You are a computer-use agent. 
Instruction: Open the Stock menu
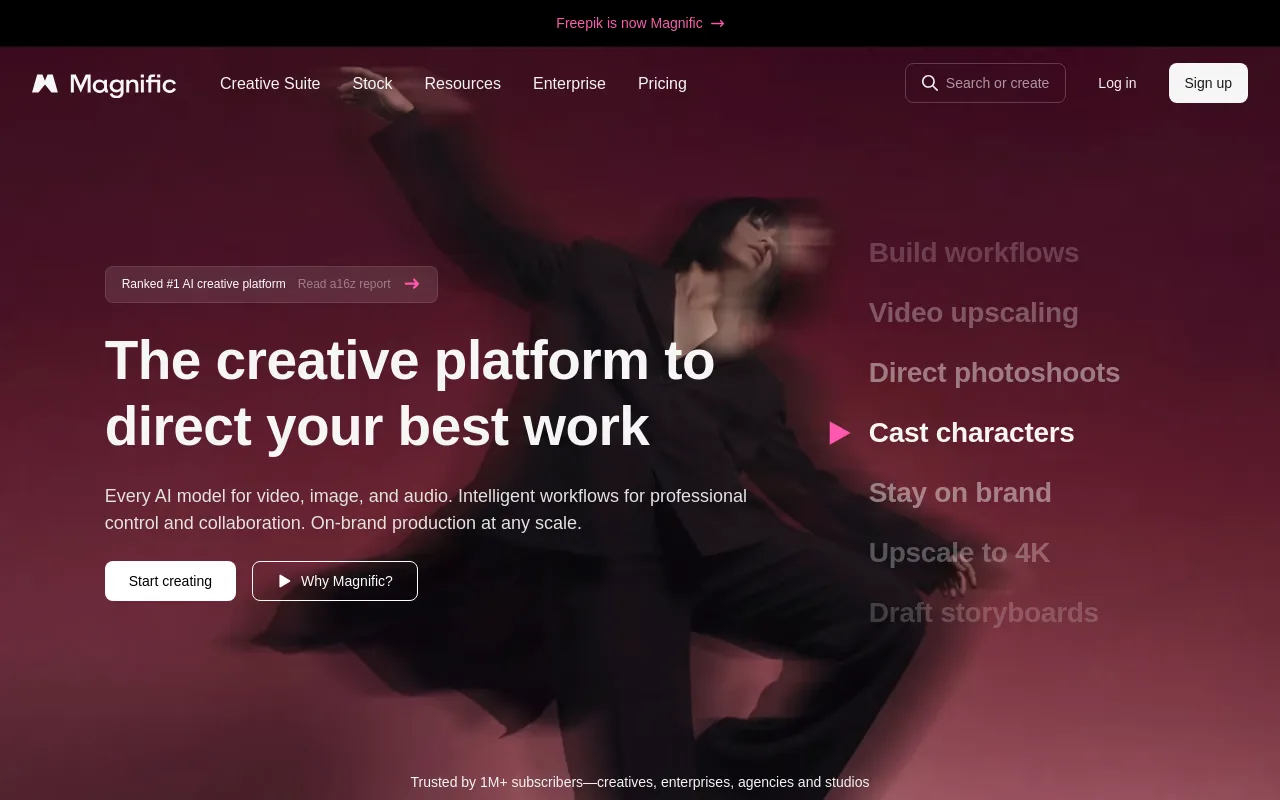(x=372, y=83)
